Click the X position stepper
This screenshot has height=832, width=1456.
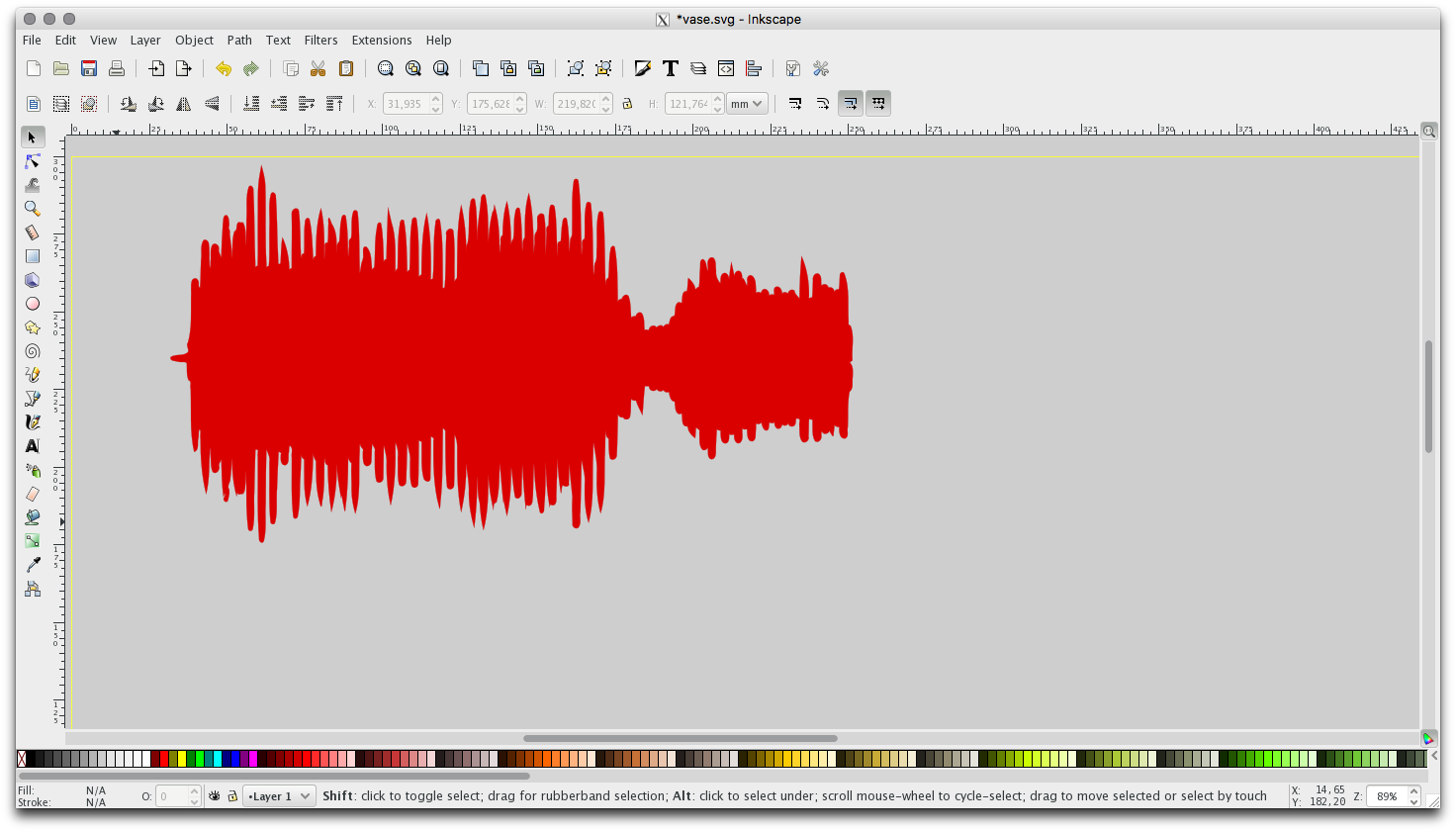[x=436, y=104]
